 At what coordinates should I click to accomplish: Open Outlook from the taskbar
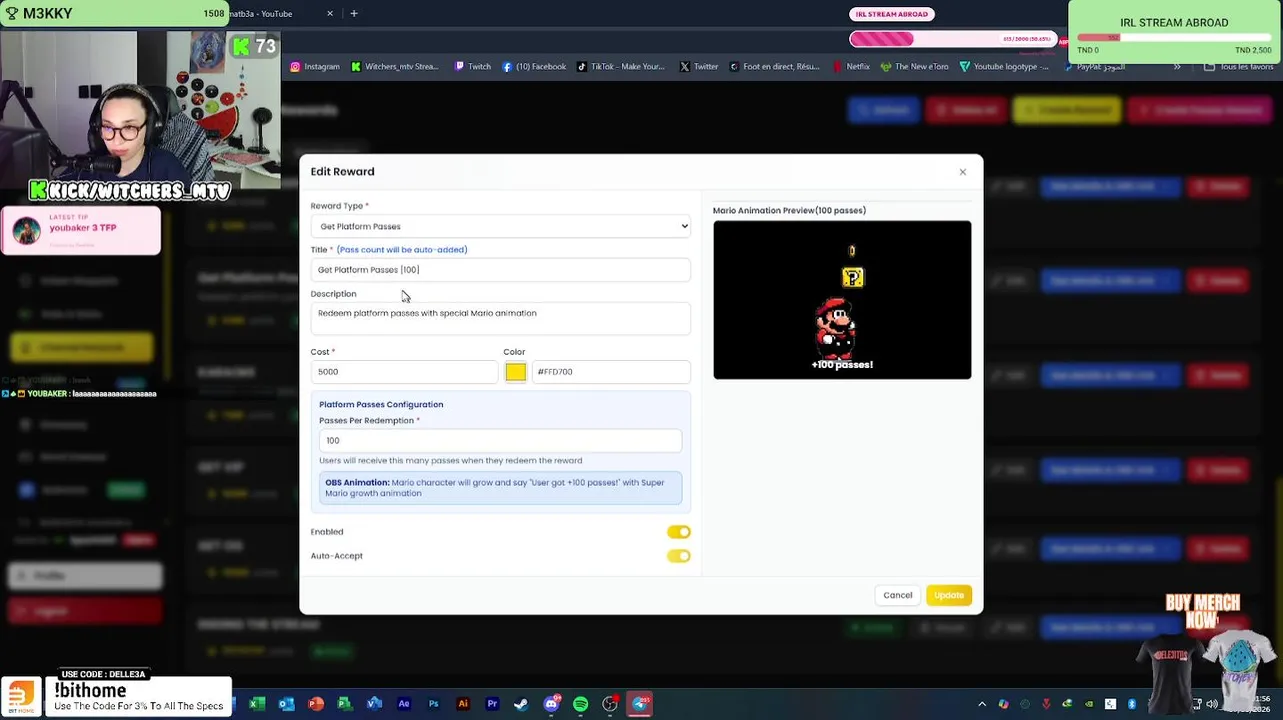pyautogui.click(x=286, y=704)
